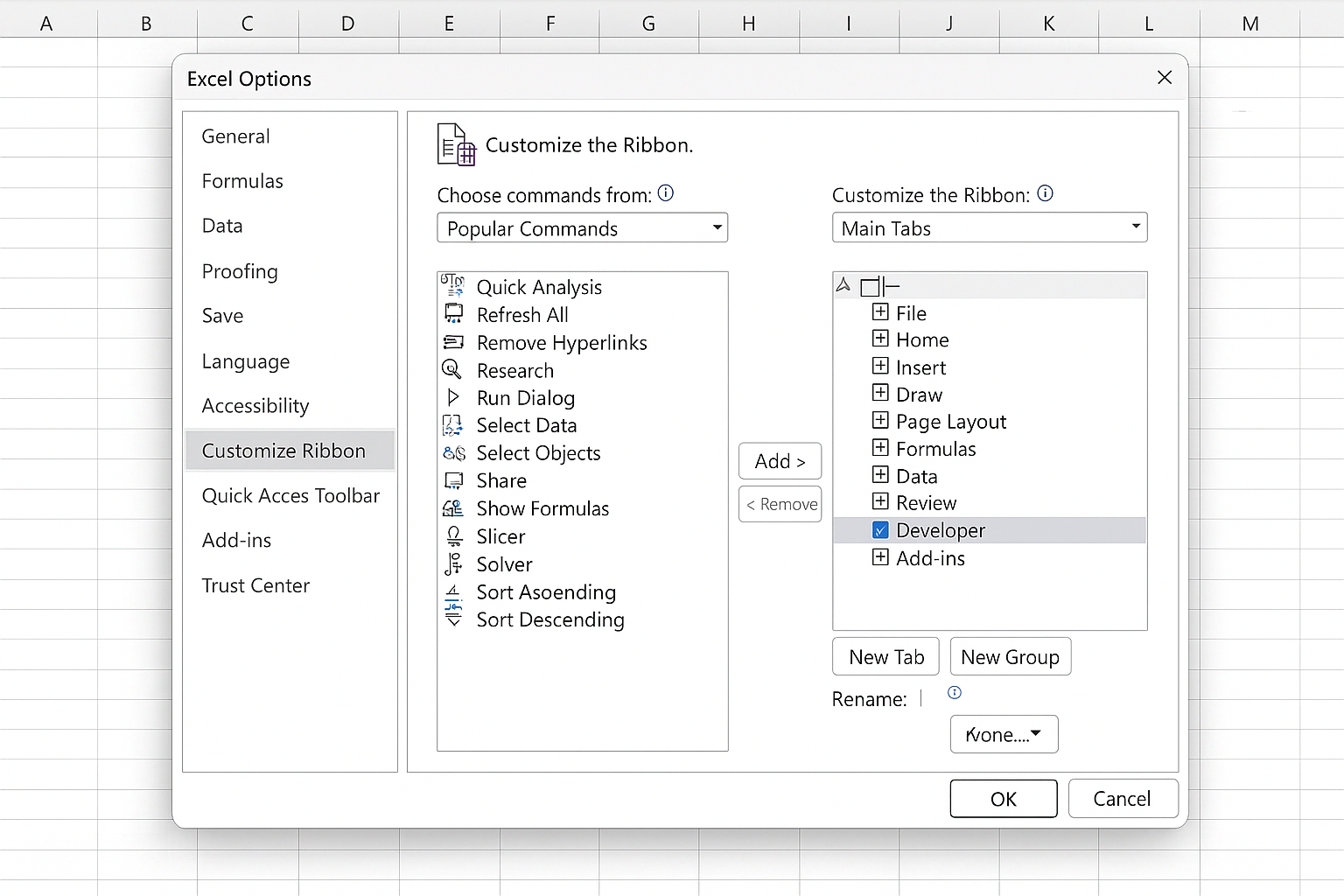
Task: Click the Refresh All command icon
Action: [453, 314]
